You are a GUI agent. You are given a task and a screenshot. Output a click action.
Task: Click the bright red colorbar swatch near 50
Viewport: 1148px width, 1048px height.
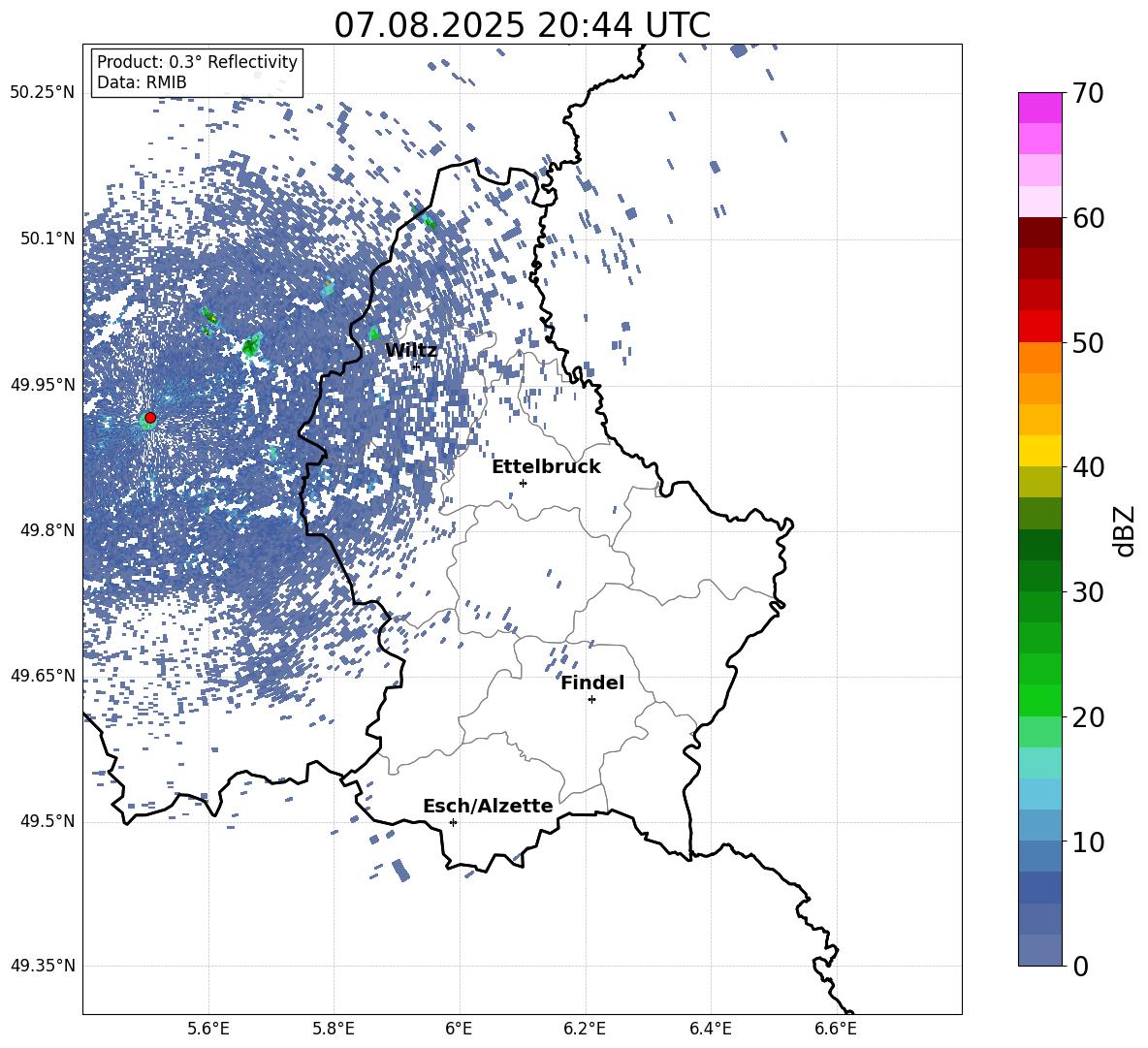click(1040, 327)
